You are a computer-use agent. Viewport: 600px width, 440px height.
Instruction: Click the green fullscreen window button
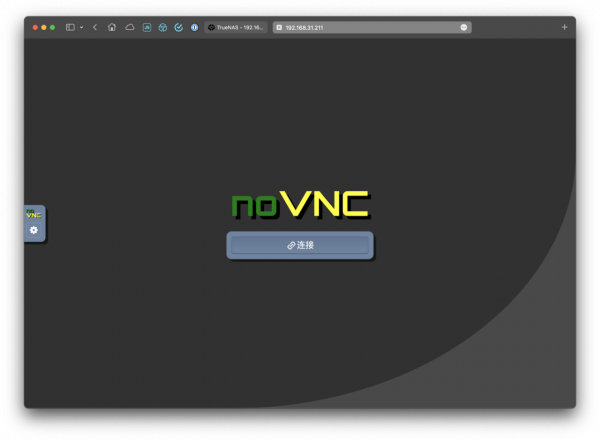tap(52, 27)
